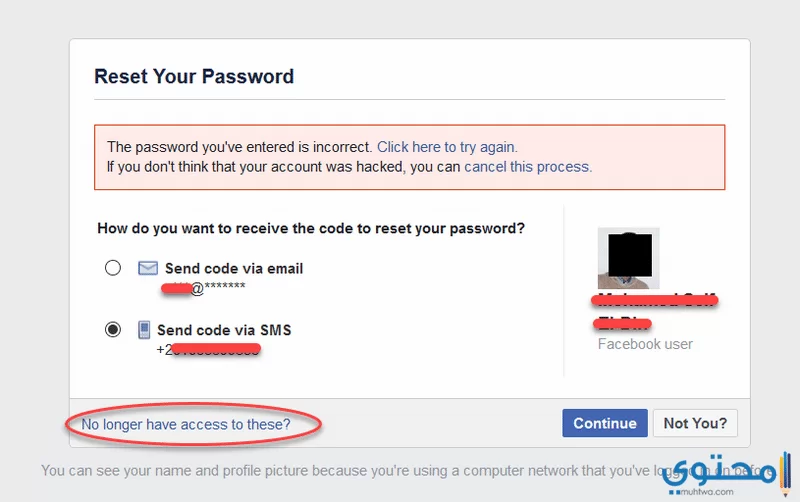Click the redacted user name under profile picture
This screenshot has width=800, height=502.
tap(655, 311)
